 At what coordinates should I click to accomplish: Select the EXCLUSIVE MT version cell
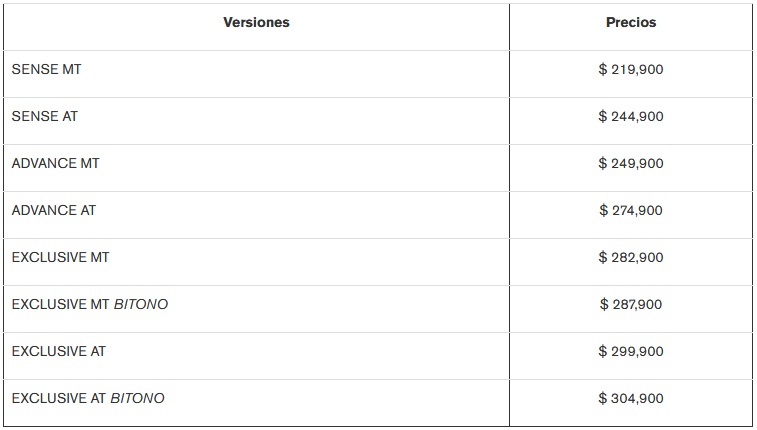tap(60, 258)
